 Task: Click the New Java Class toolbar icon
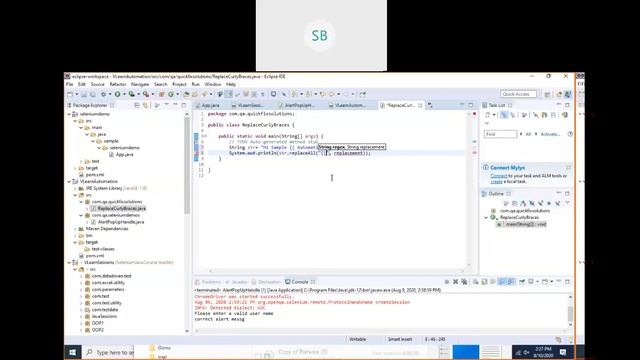coord(171,94)
